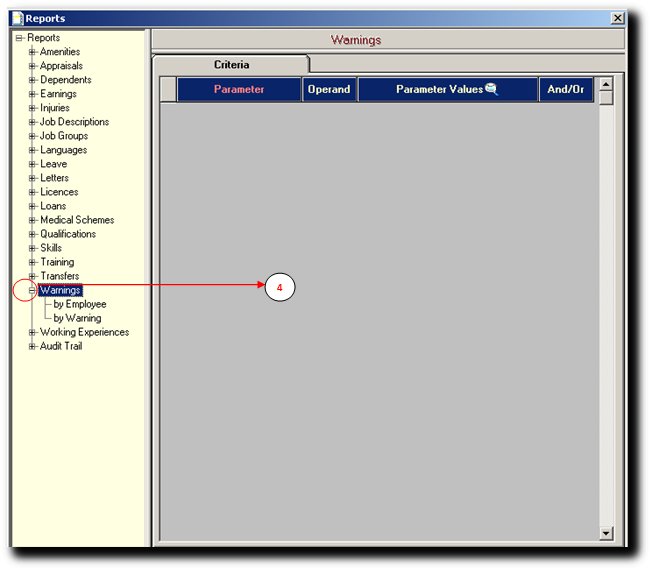This screenshot has width=651, height=570.
Task: Select Medical Schemes in the tree
Action: pos(77,220)
